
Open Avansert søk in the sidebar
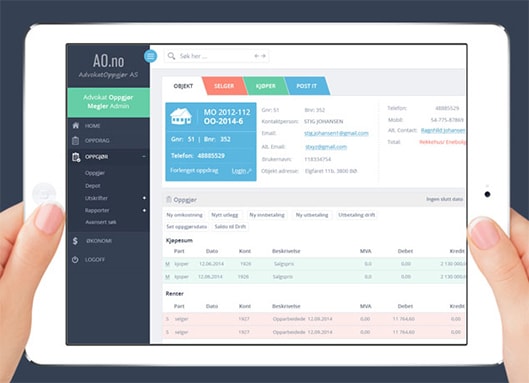pyautogui.click(x=101, y=222)
